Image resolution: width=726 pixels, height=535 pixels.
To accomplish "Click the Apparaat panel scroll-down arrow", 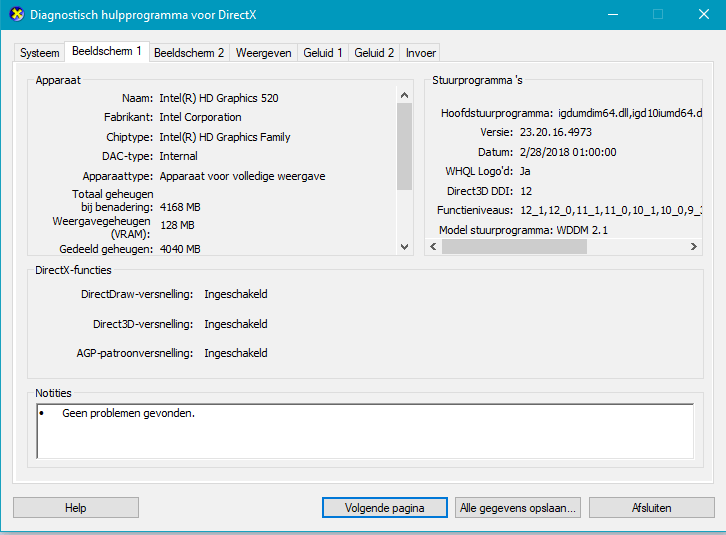I will [x=404, y=247].
